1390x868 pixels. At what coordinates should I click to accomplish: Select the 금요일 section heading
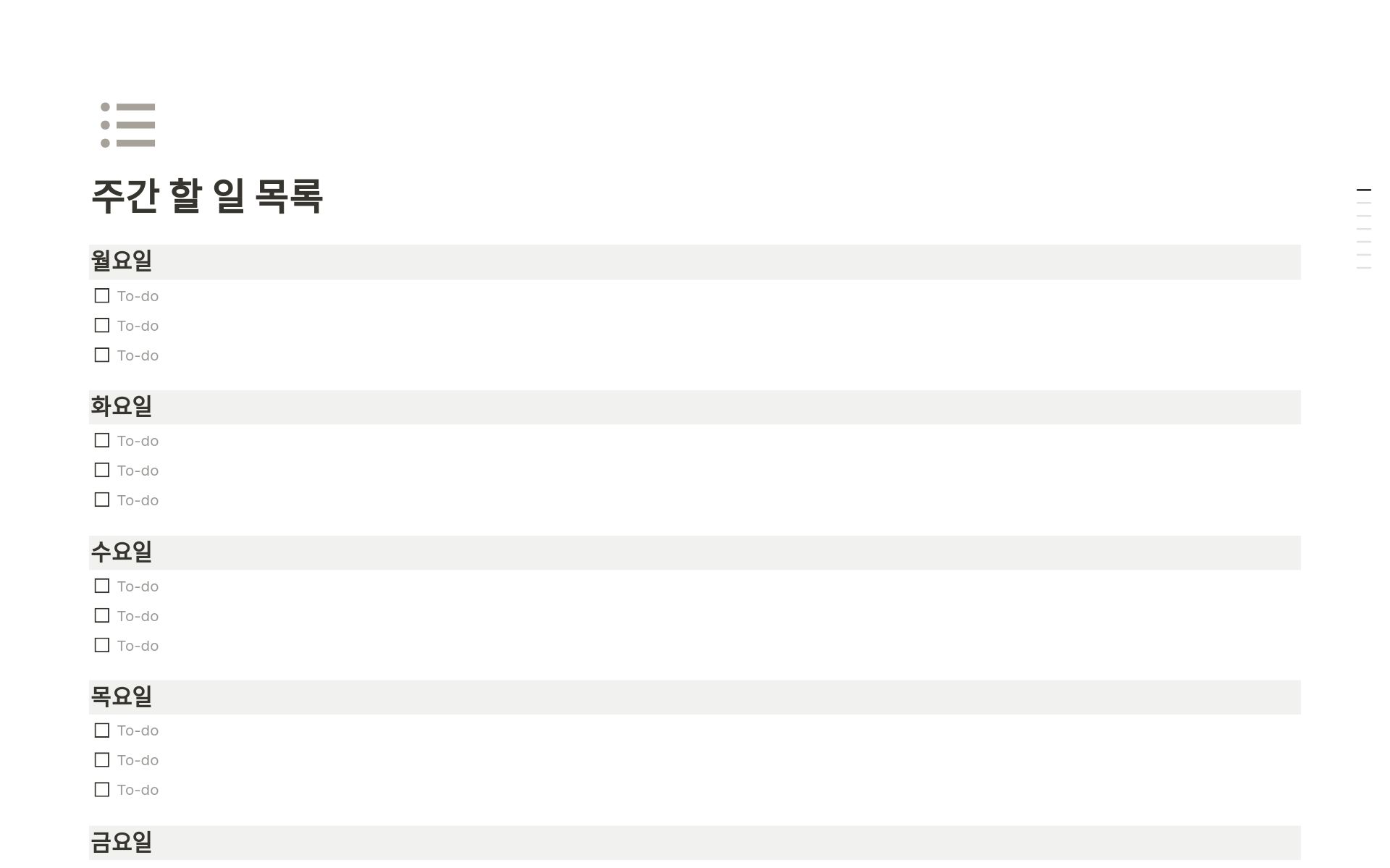tap(120, 842)
